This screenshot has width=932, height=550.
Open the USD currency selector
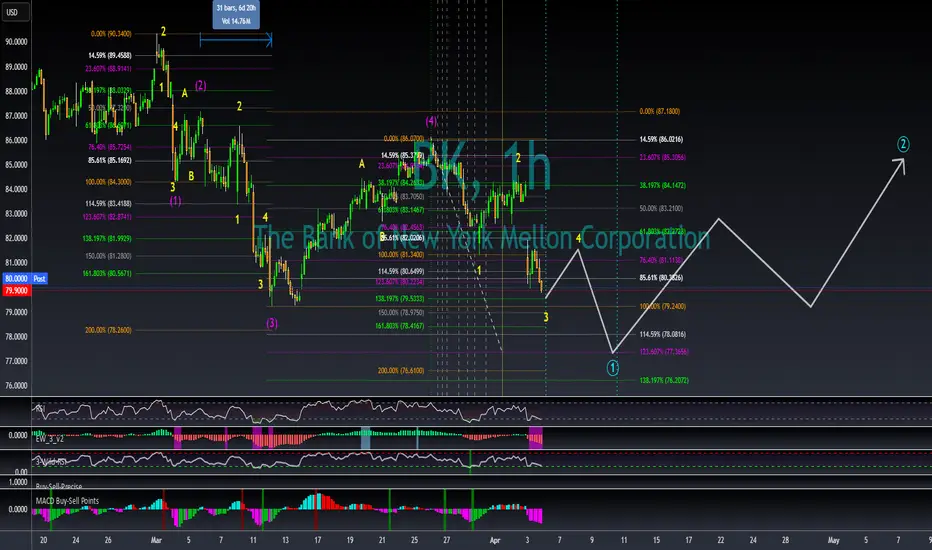14,12
